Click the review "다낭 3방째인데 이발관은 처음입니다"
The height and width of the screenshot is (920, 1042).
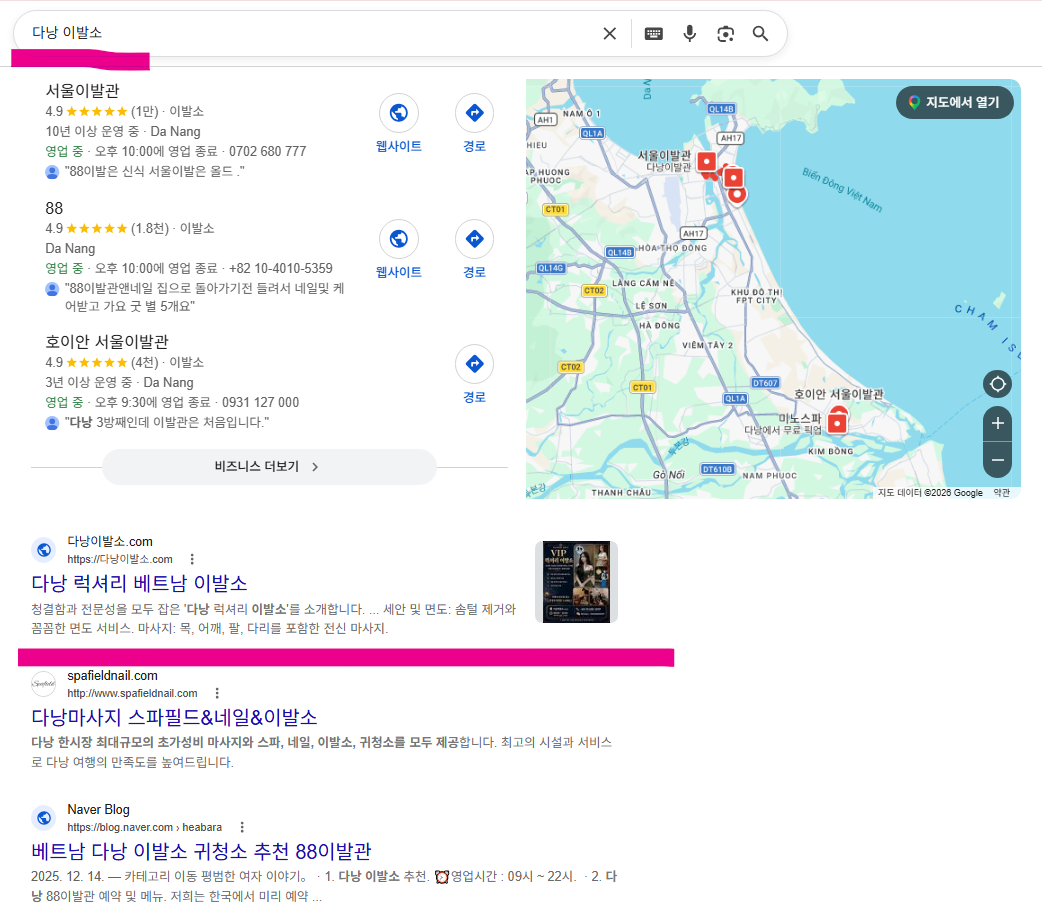click(167, 423)
